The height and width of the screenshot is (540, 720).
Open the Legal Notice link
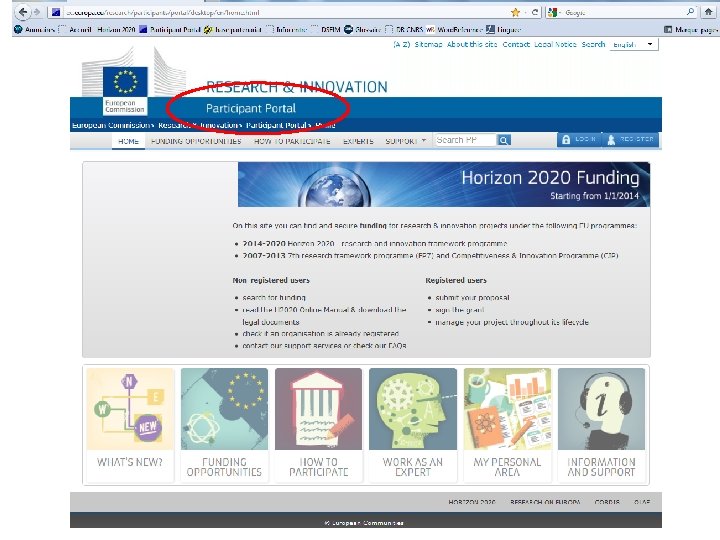555,45
